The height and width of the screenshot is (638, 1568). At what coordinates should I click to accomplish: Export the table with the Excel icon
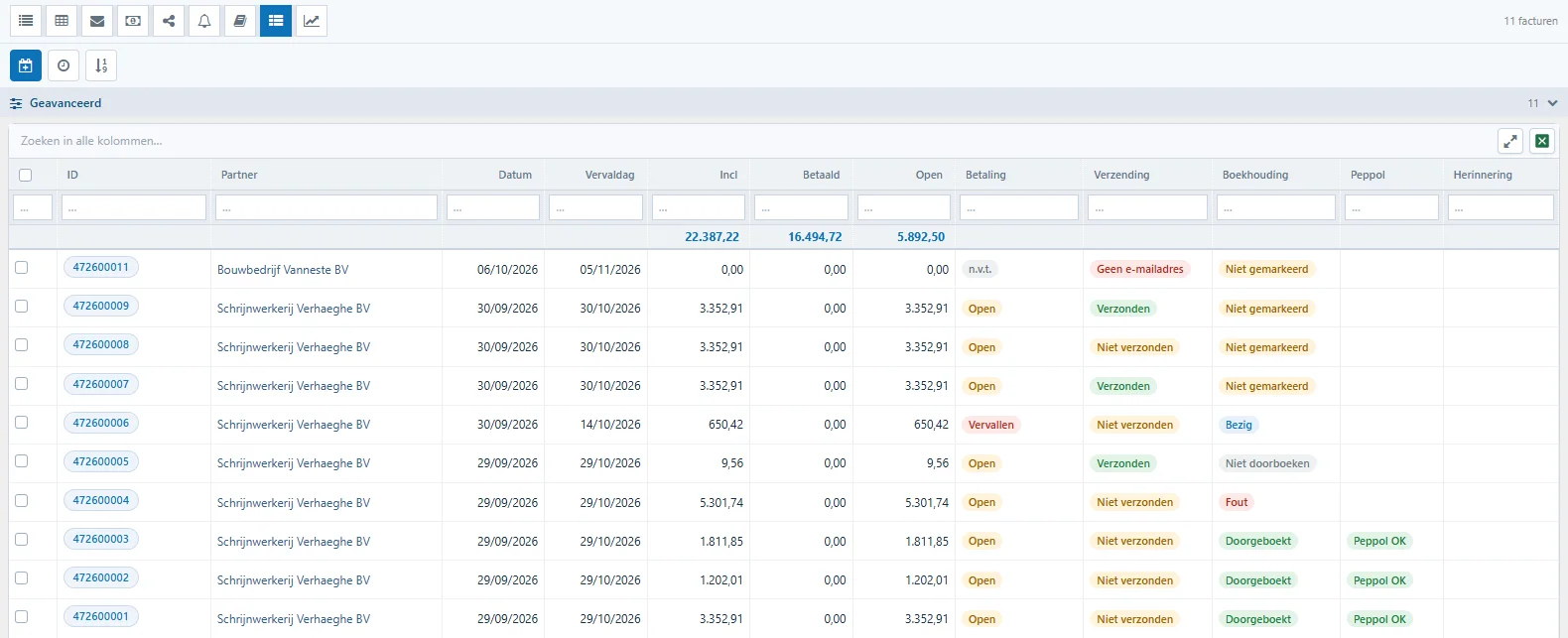pos(1542,141)
